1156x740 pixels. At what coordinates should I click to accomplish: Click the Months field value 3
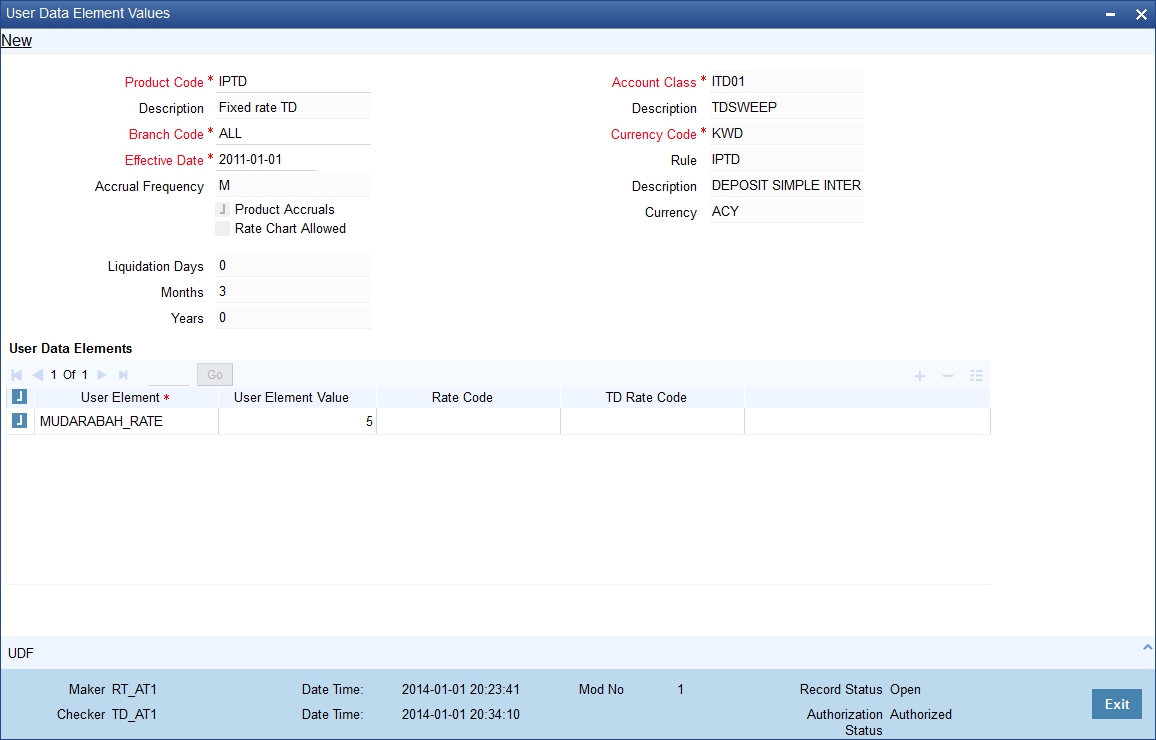pyautogui.click(x=293, y=292)
